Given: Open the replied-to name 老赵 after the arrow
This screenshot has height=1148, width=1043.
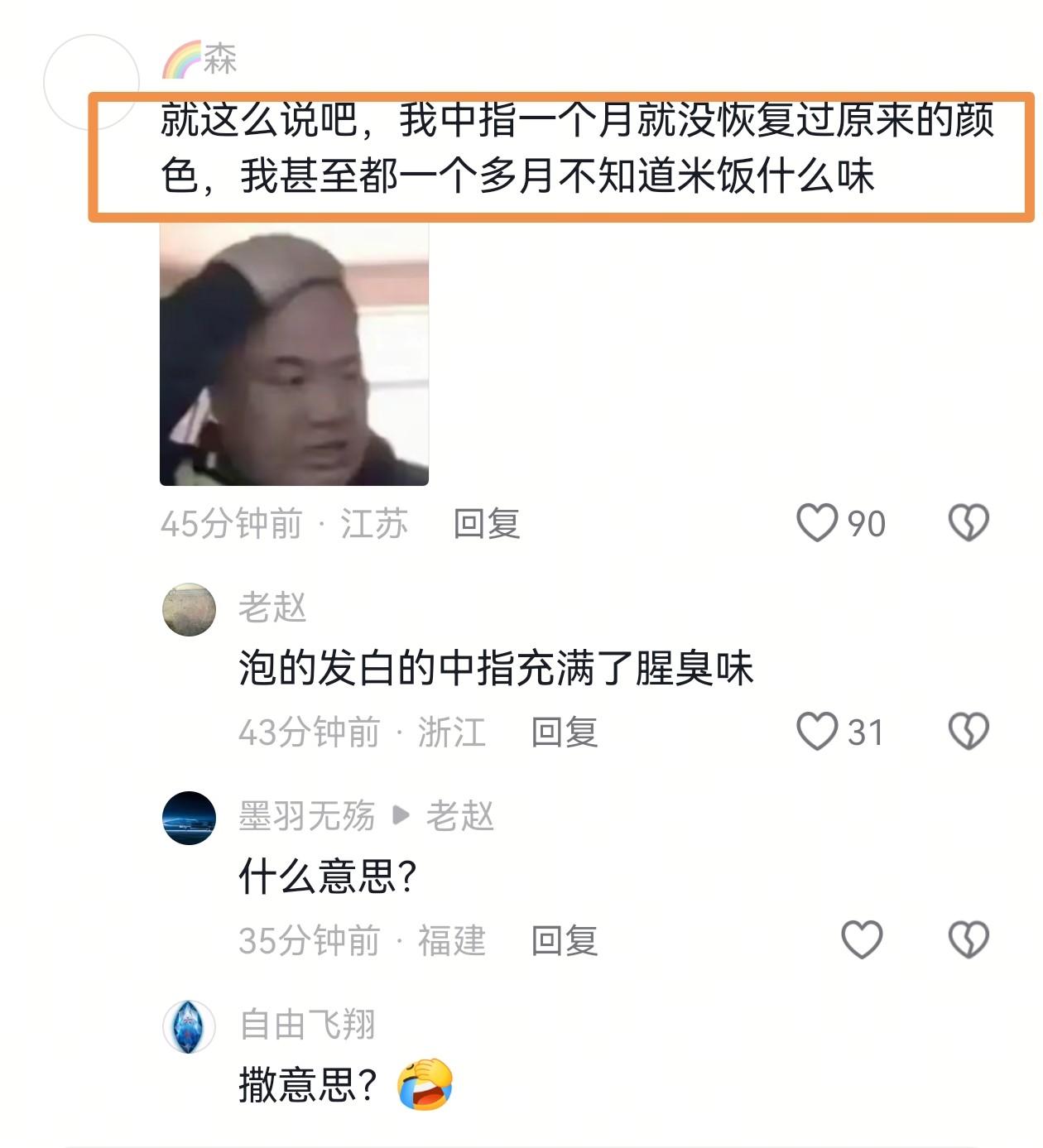Looking at the screenshot, I should [x=460, y=816].
